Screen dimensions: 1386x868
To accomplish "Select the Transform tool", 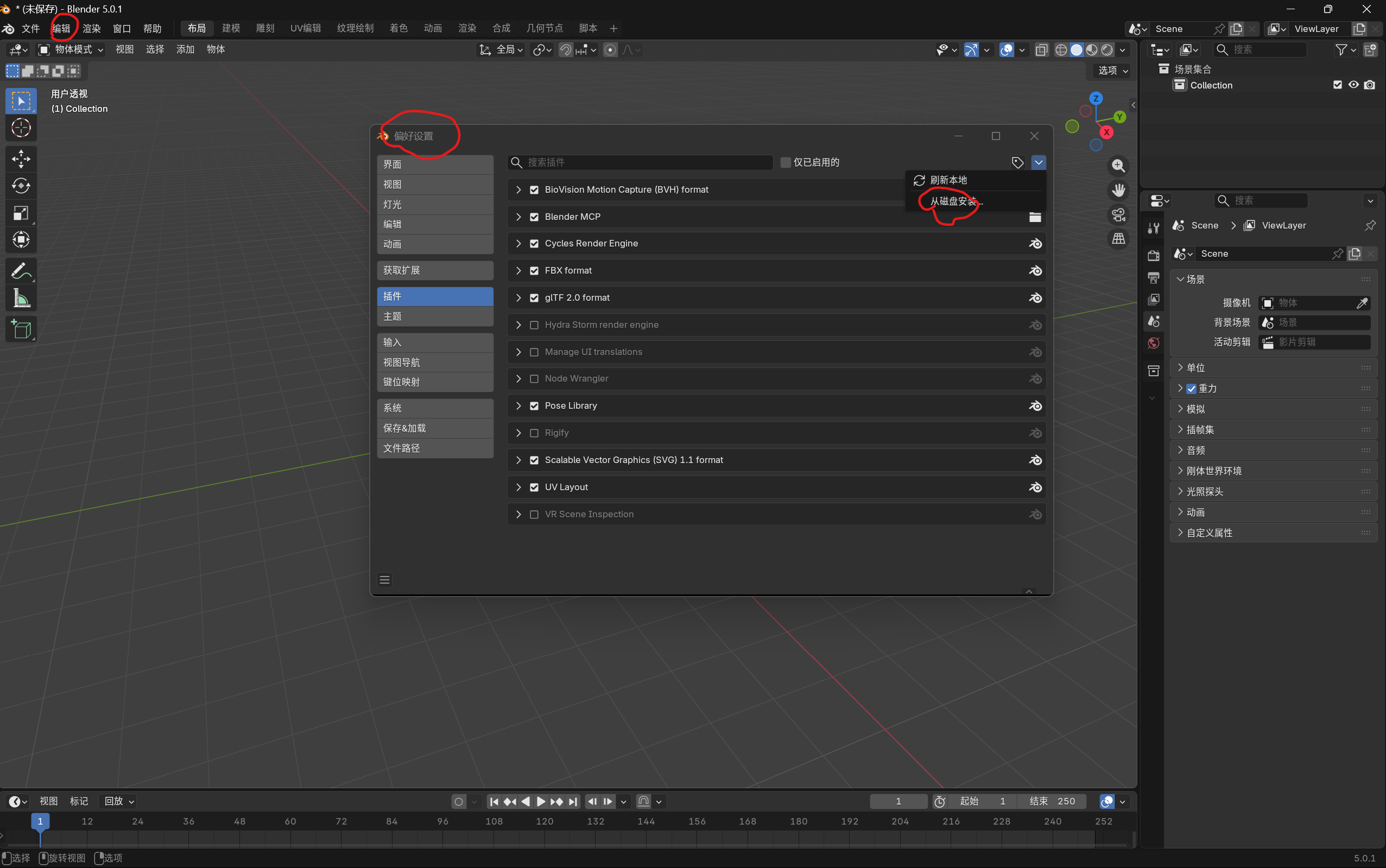I will 21,240.
